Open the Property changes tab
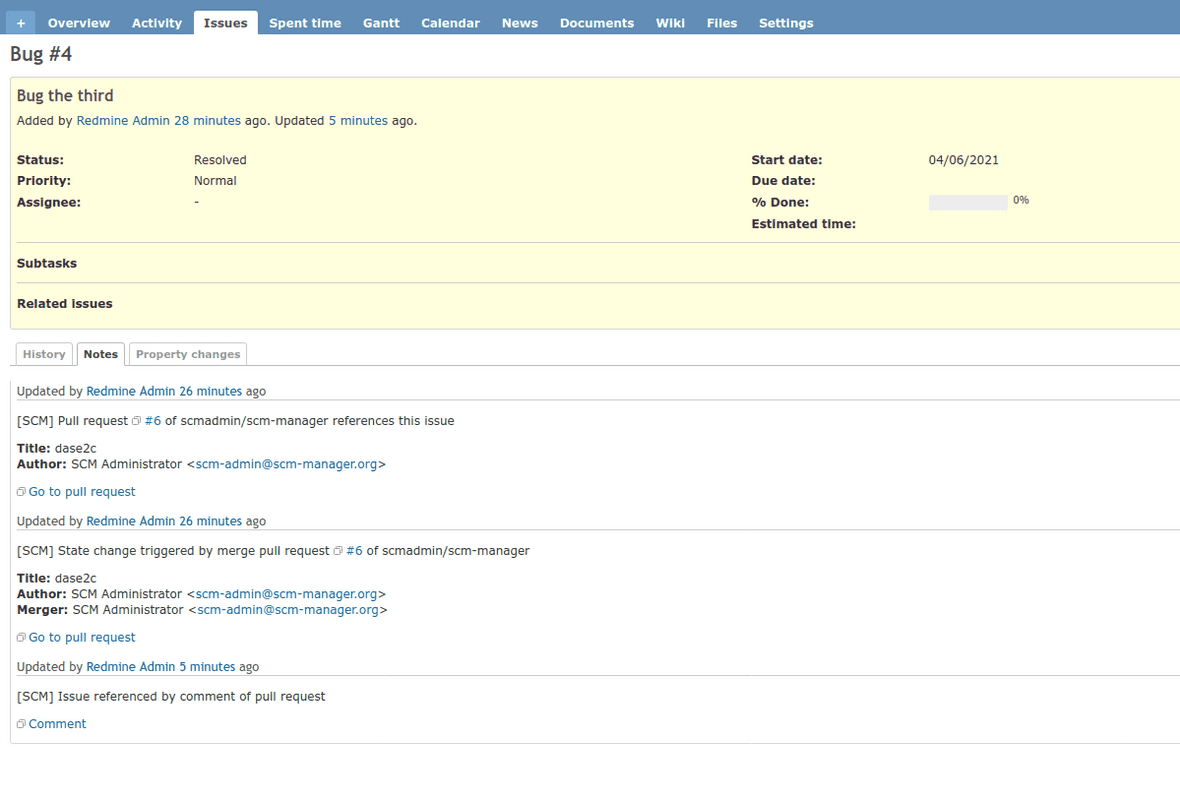 tap(187, 353)
